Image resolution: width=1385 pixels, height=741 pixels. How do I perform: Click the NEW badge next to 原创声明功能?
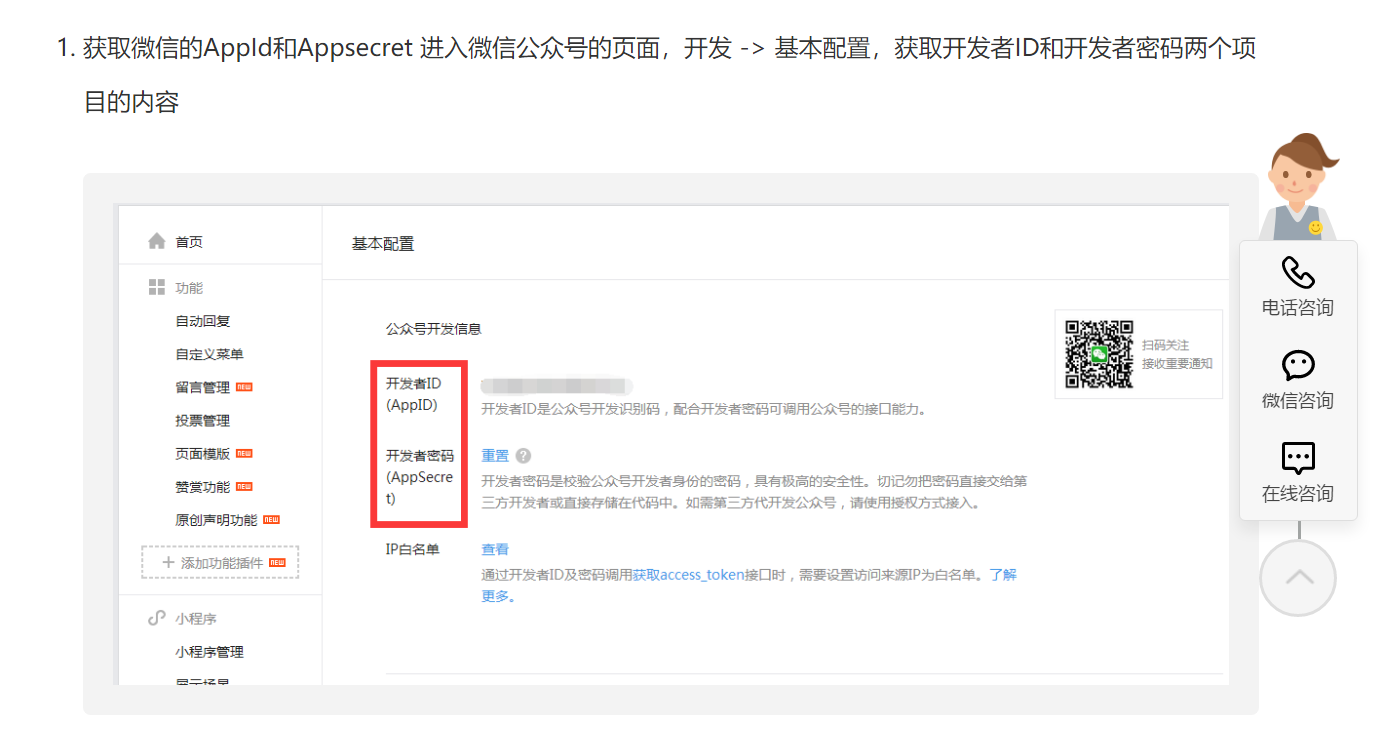pos(271,520)
